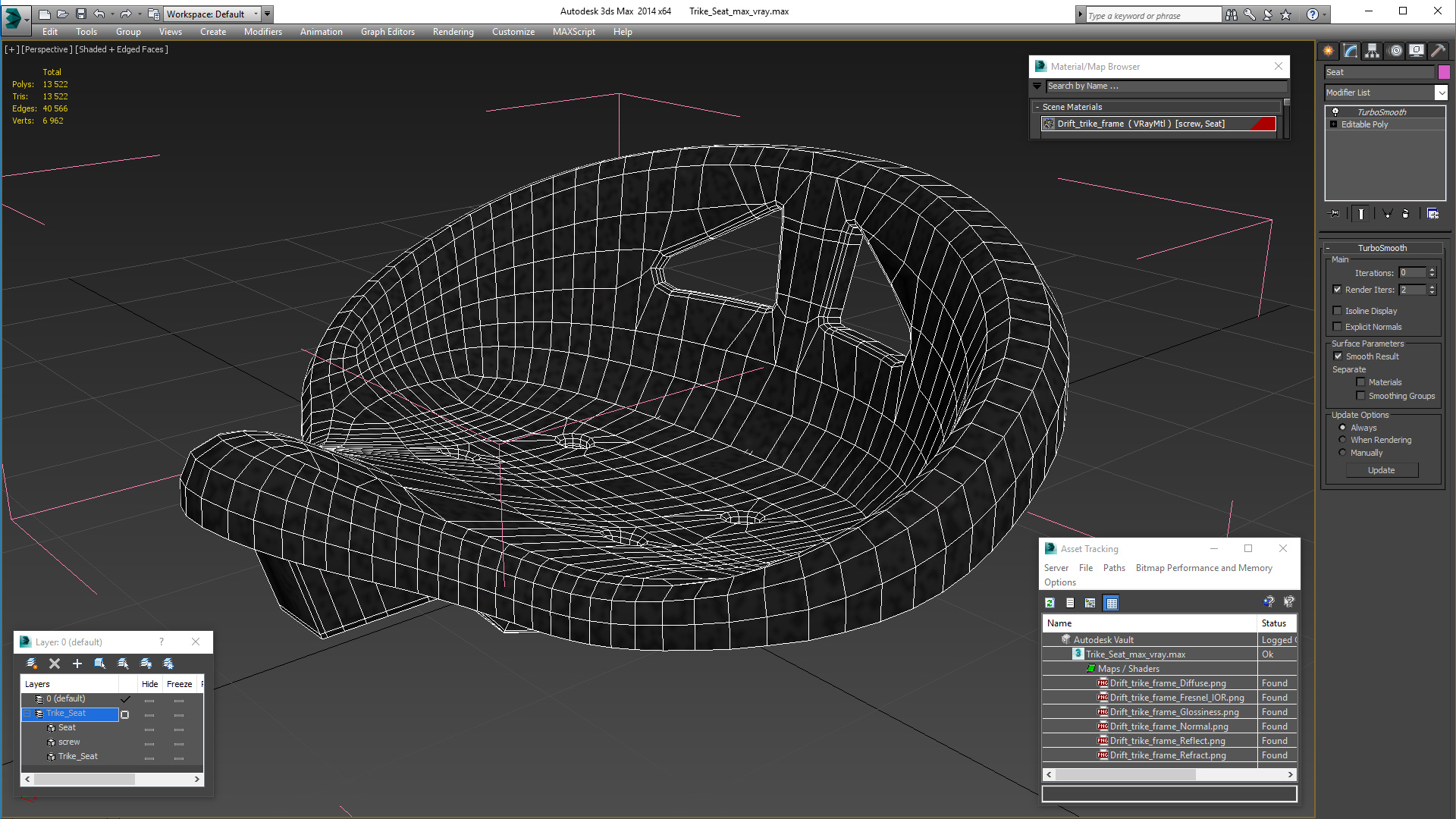Open the MAXScript menu
The image size is (1456, 819).
tap(573, 32)
